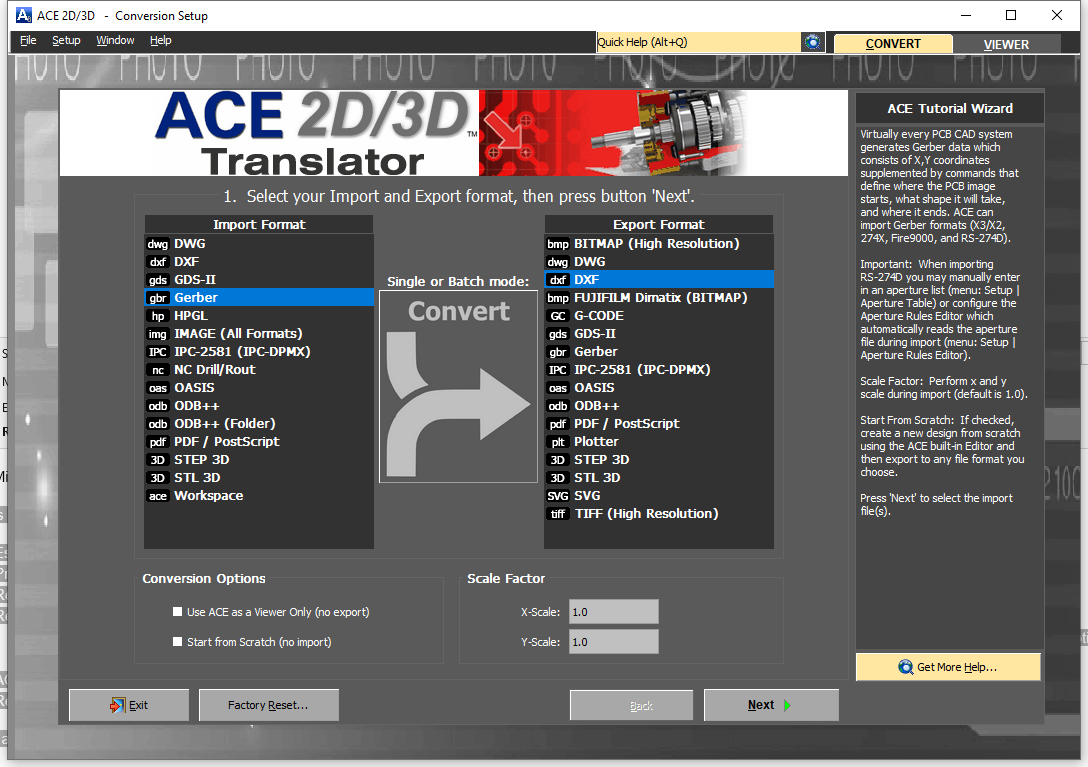Viewport: 1088px width, 767px height.
Task: Select OASIS as export format
Action: [x=658, y=388]
